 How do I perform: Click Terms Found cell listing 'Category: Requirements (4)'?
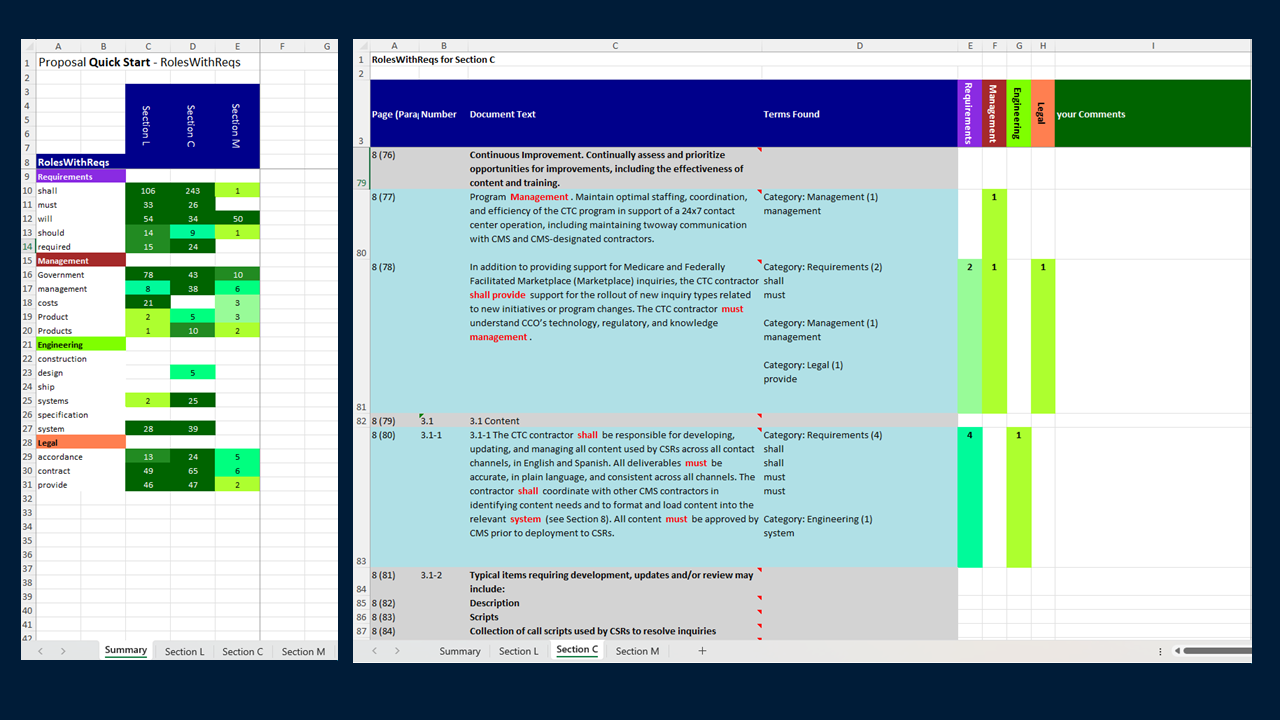859,498
